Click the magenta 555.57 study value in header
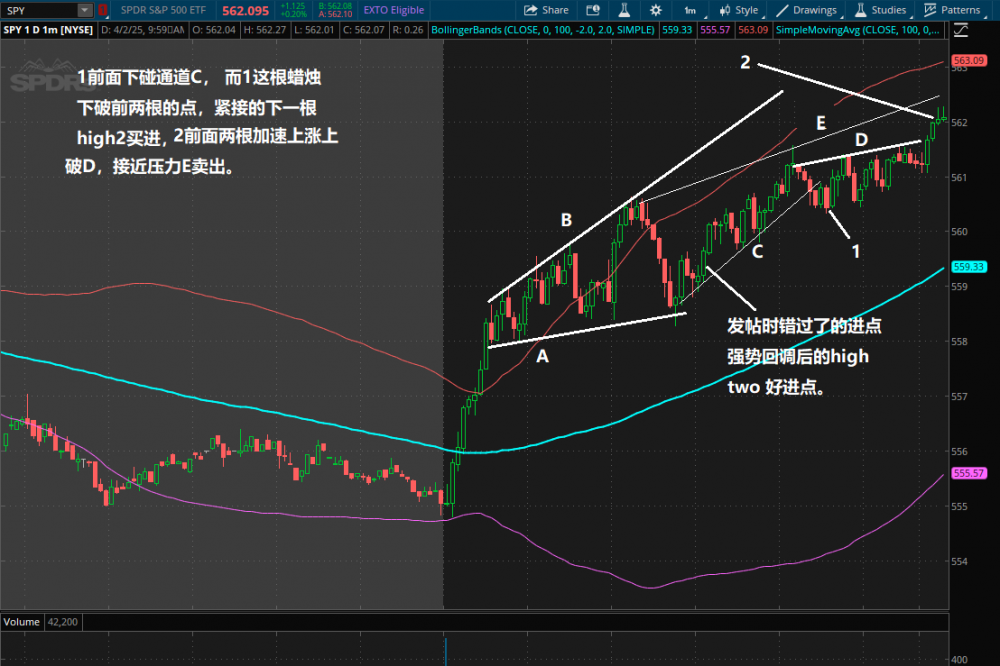This screenshot has width=1000, height=666. [715, 30]
